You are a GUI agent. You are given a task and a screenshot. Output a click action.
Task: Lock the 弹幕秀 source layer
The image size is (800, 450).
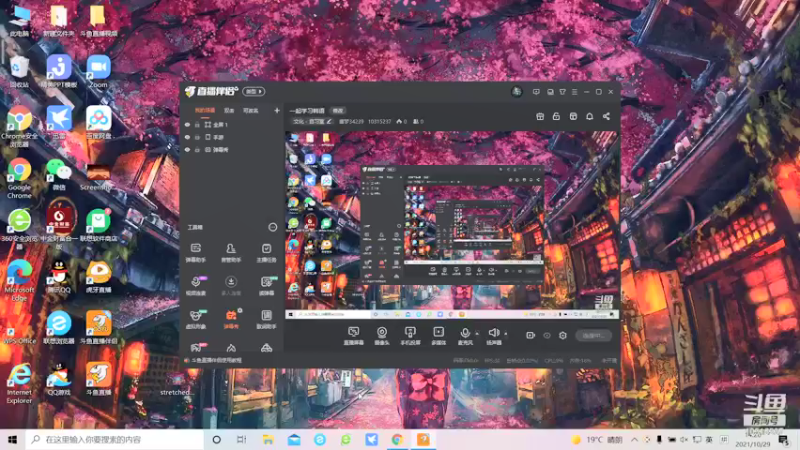(x=197, y=150)
